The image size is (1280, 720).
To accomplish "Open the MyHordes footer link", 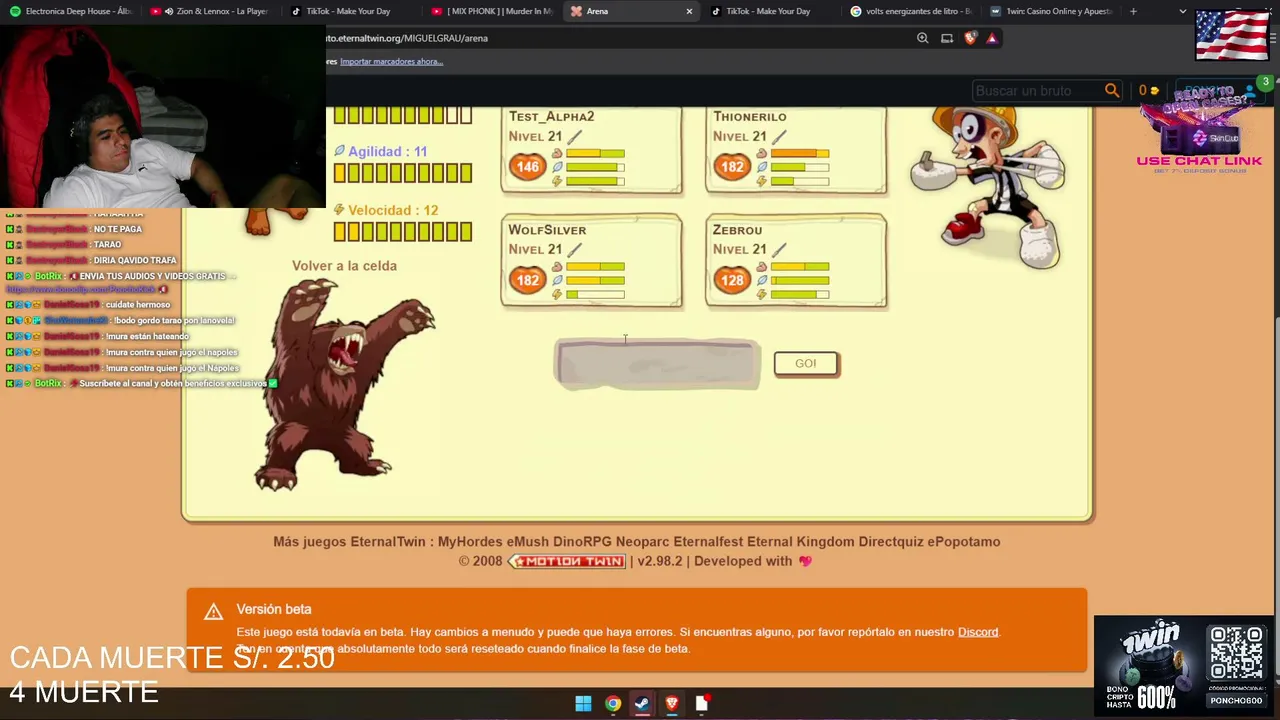I will click(470, 542).
